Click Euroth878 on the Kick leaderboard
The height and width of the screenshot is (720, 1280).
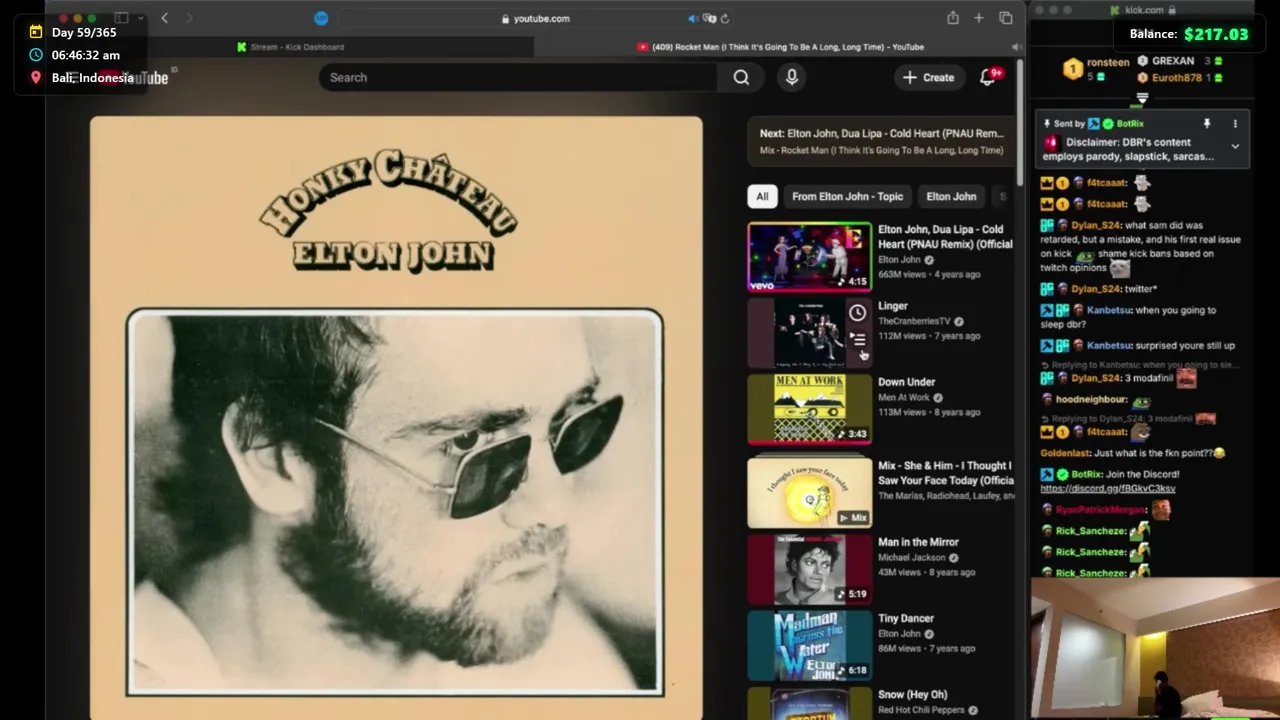click(x=1176, y=77)
